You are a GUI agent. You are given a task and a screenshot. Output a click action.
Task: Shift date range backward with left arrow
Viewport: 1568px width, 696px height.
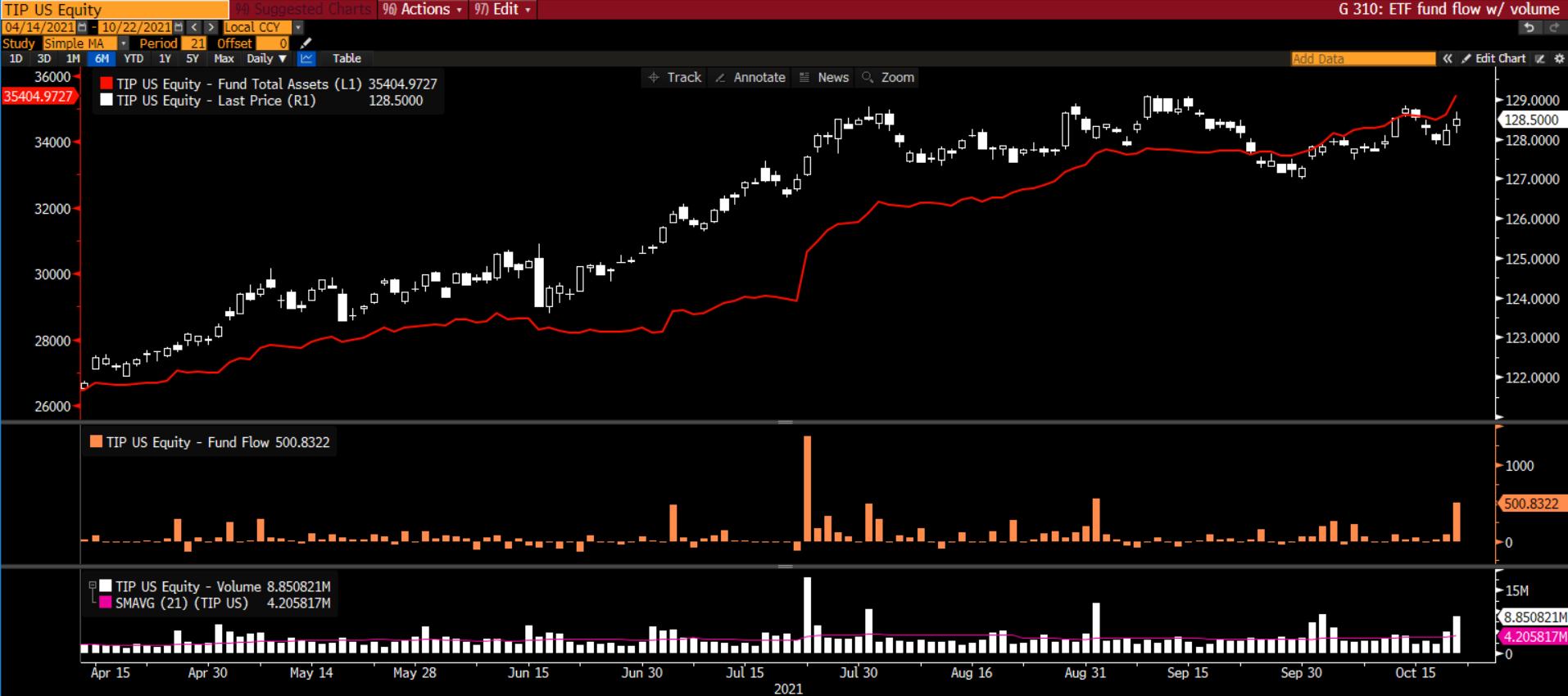[x=194, y=27]
